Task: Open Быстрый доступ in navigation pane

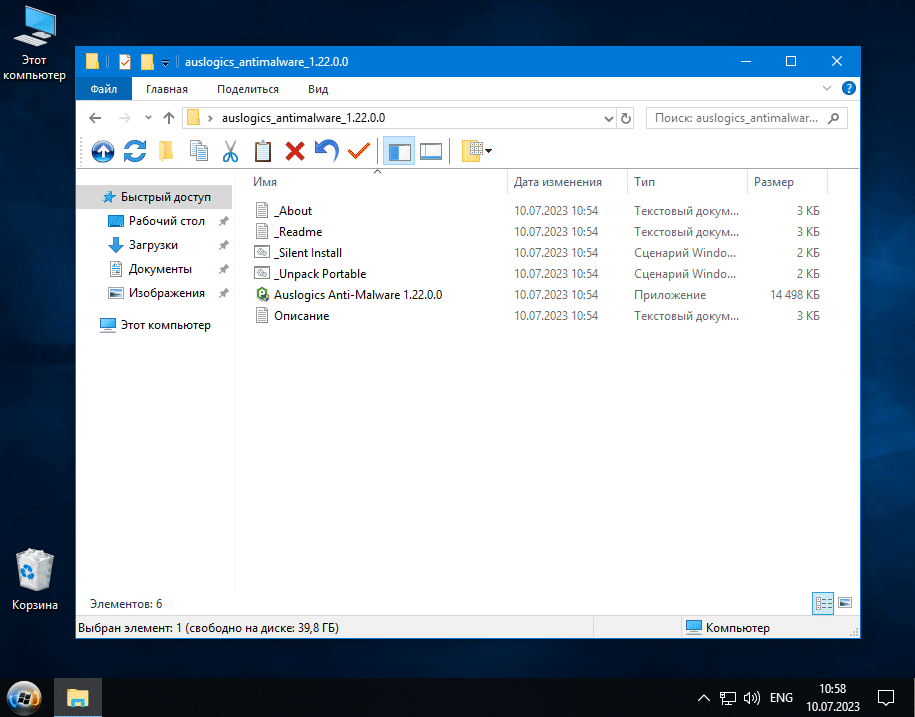Action: [155, 197]
